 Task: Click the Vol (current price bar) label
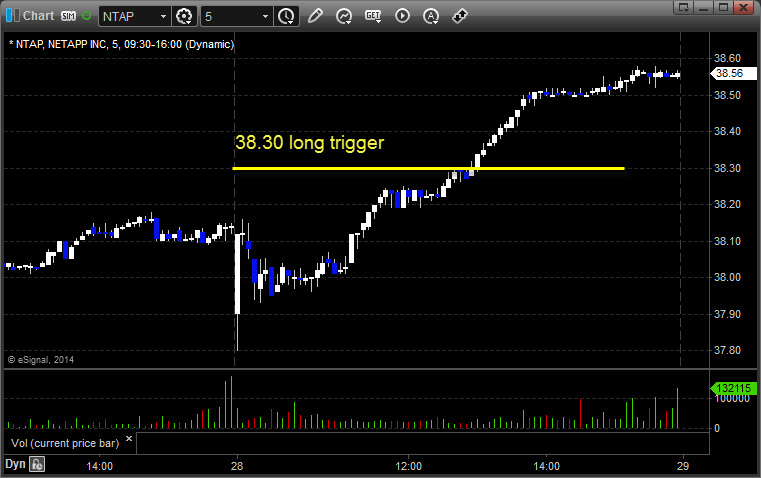[65, 443]
